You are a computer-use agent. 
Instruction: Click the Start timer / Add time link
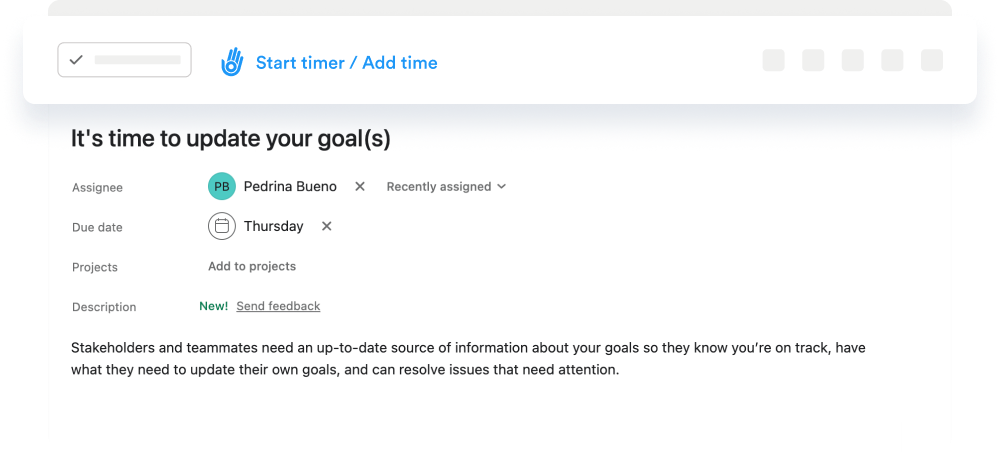pos(346,63)
